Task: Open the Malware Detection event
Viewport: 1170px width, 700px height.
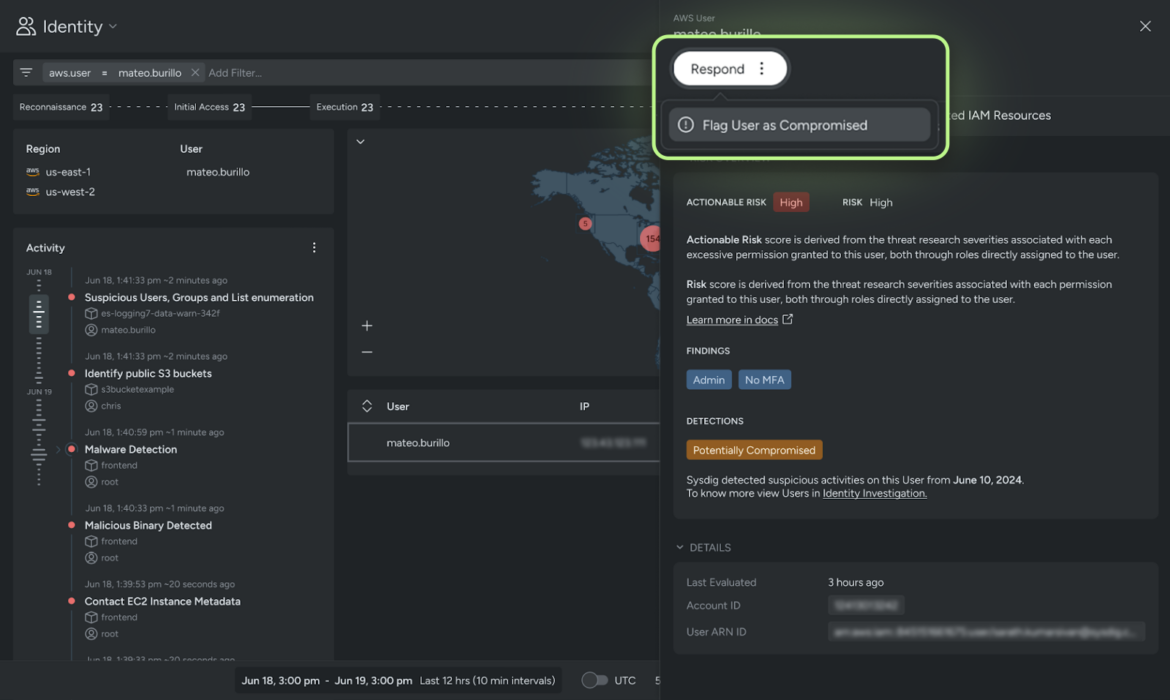Action: coord(131,449)
